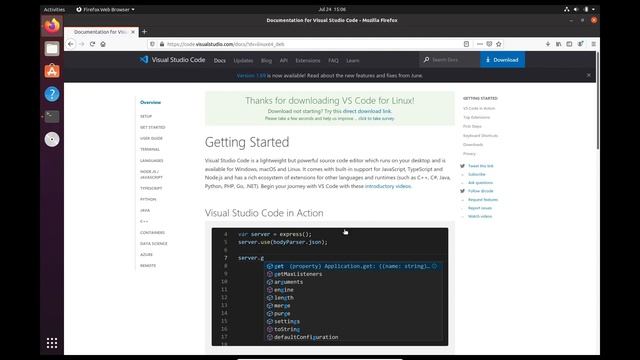Expand PYTHON section in sidebar

click(x=148, y=199)
